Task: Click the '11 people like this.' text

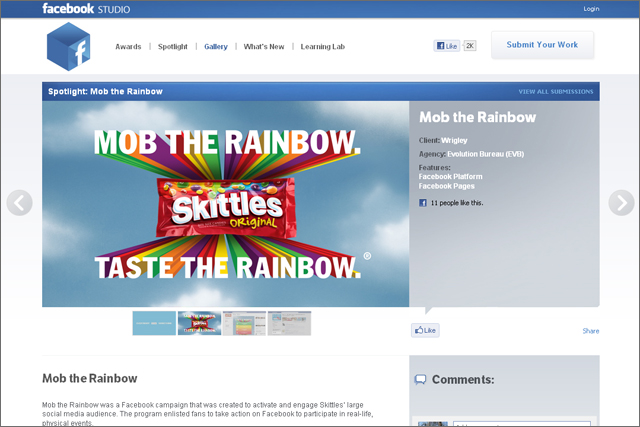Action: coord(457,203)
